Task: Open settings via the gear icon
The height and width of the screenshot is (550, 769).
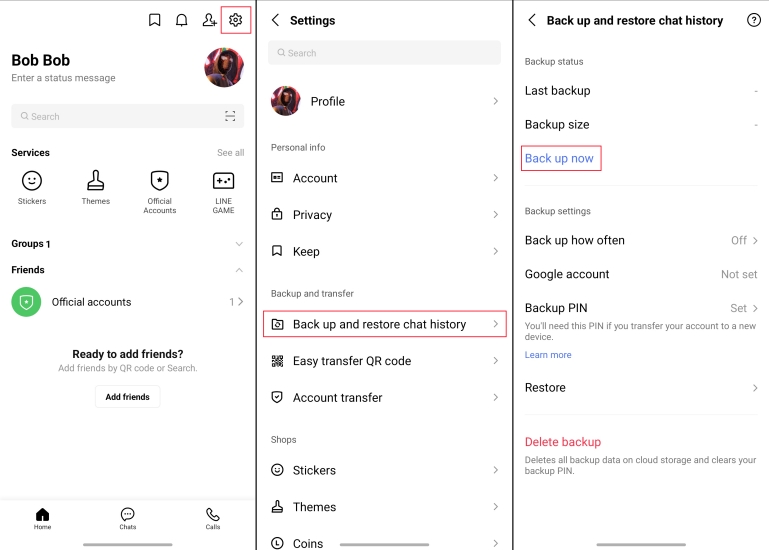Action: pyautogui.click(x=235, y=20)
